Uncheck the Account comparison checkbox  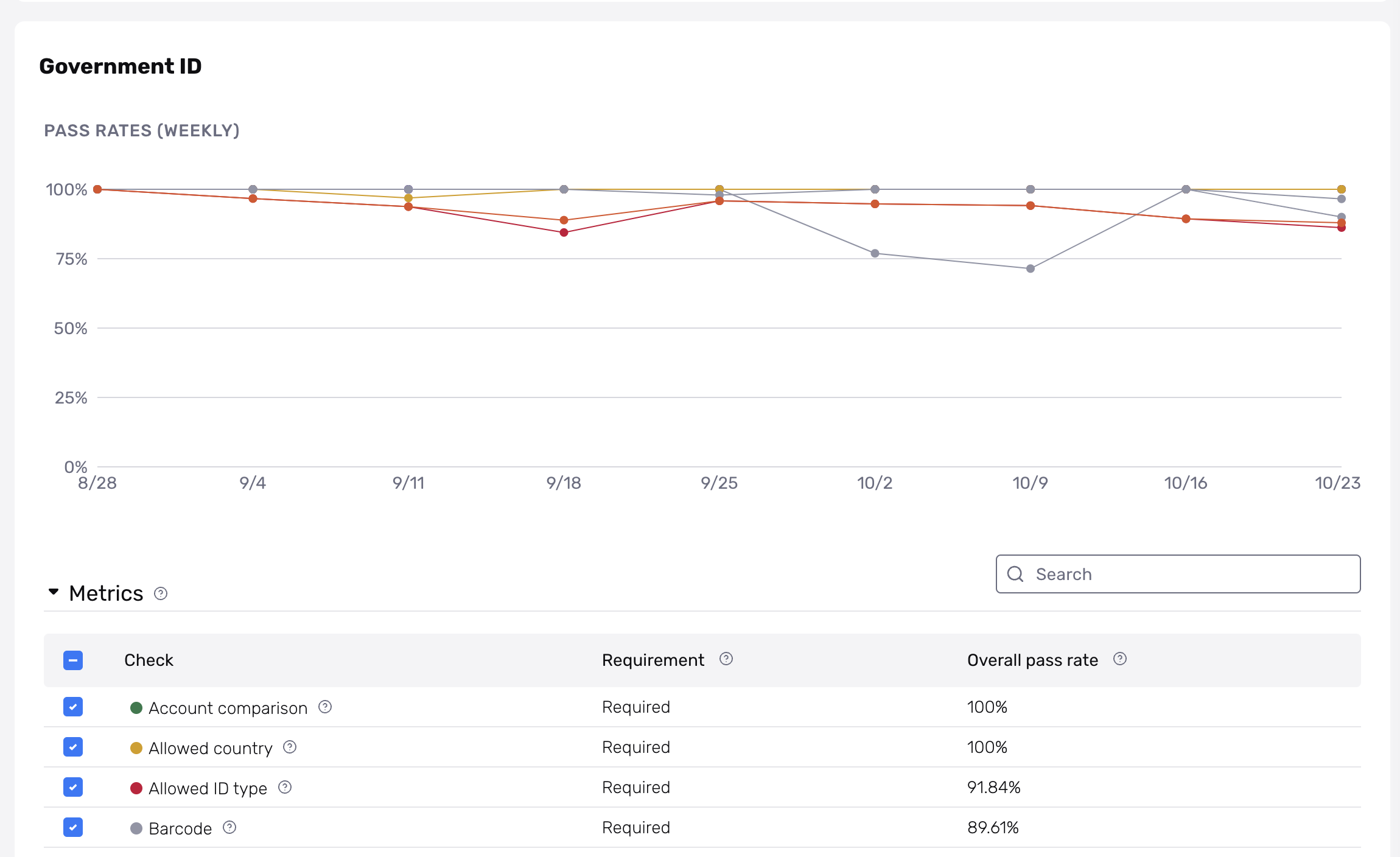(73, 707)
